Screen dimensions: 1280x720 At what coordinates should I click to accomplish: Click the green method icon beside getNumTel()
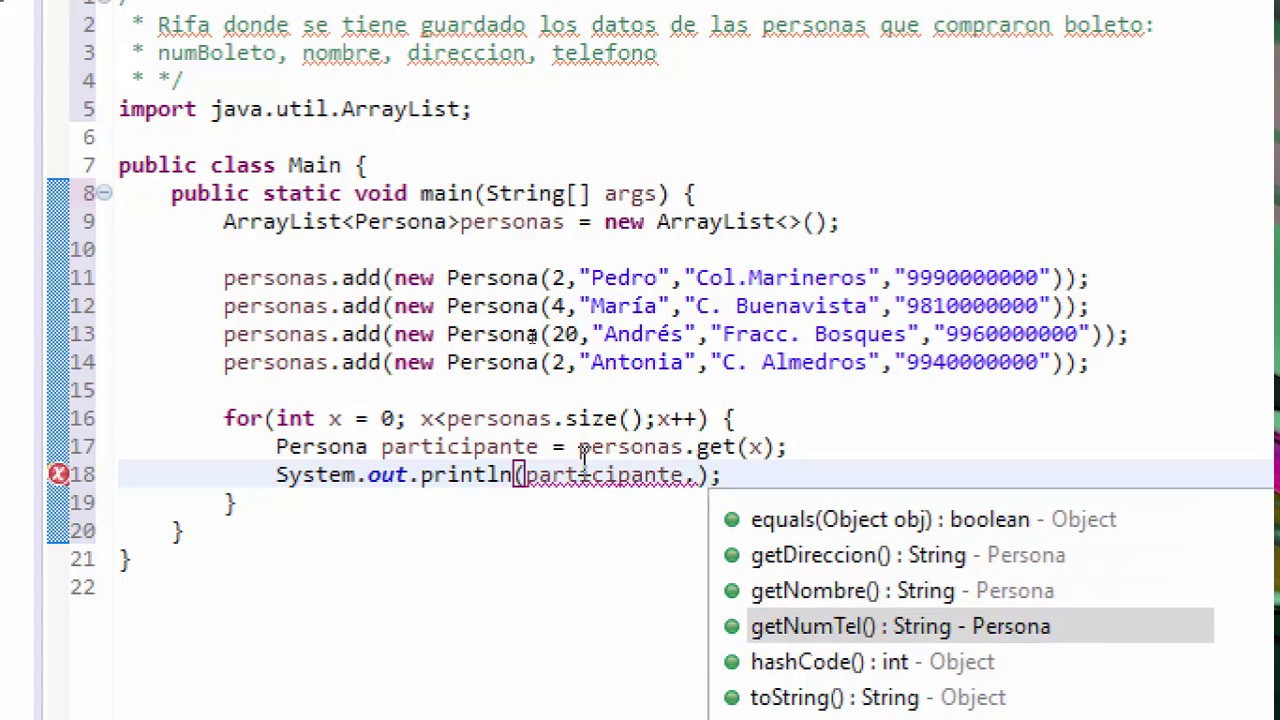tap(732, 626)
